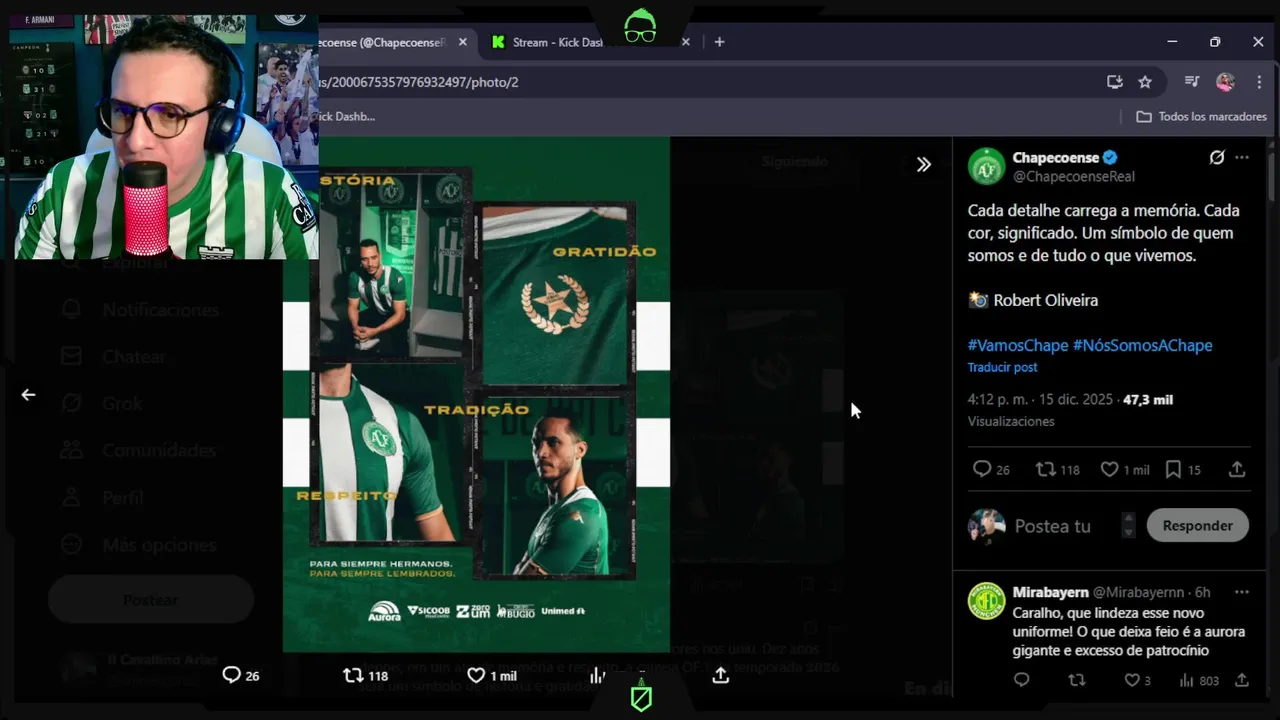Open the tweet's more options menu

pyautogui.click(x=1242, y=158)
